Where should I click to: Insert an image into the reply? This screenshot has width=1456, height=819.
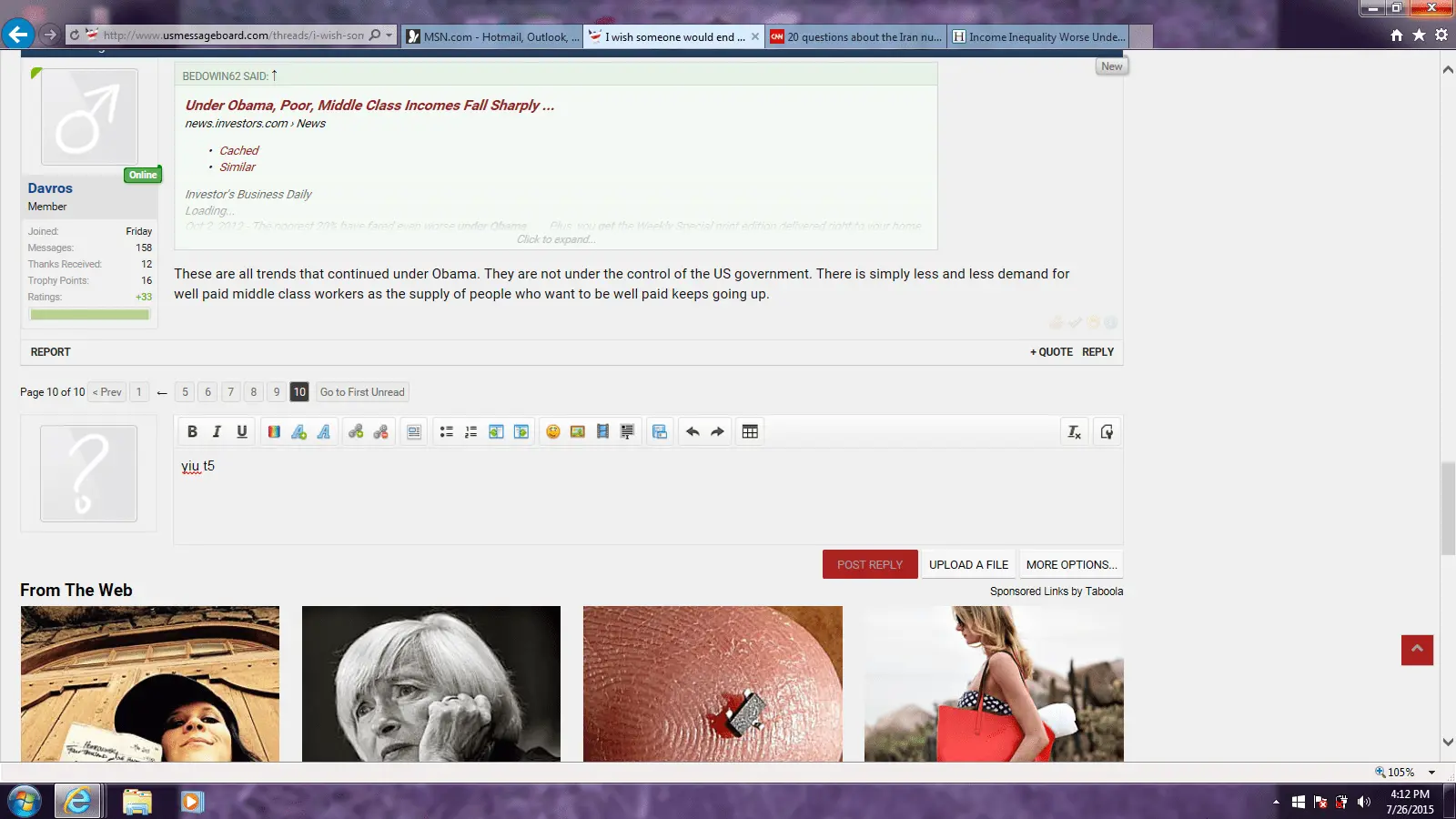pyautogui.click(x=578, y=431)
